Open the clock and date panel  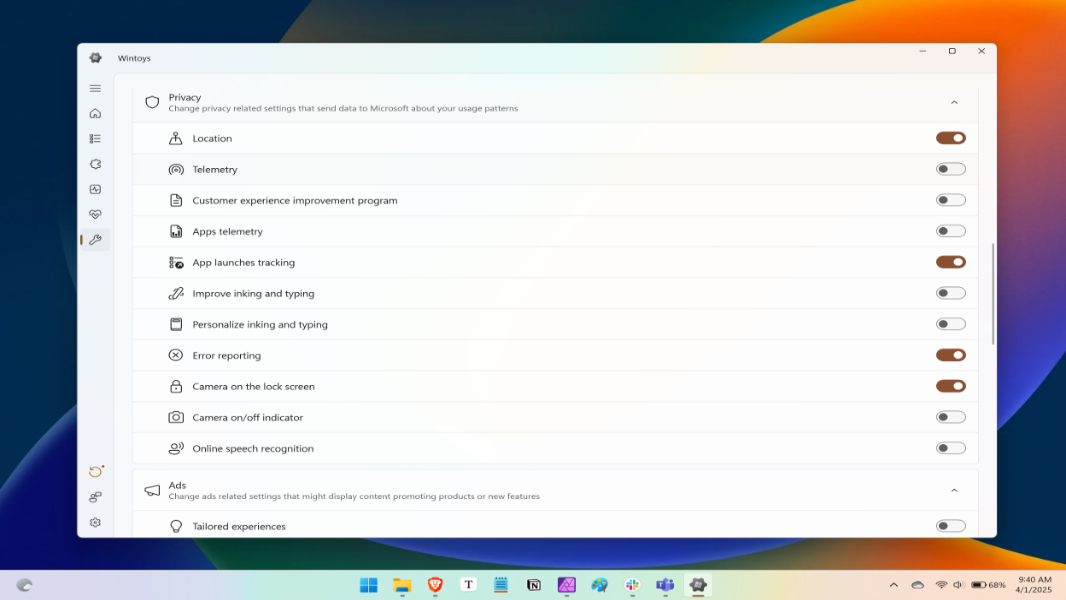point(1034,585)
